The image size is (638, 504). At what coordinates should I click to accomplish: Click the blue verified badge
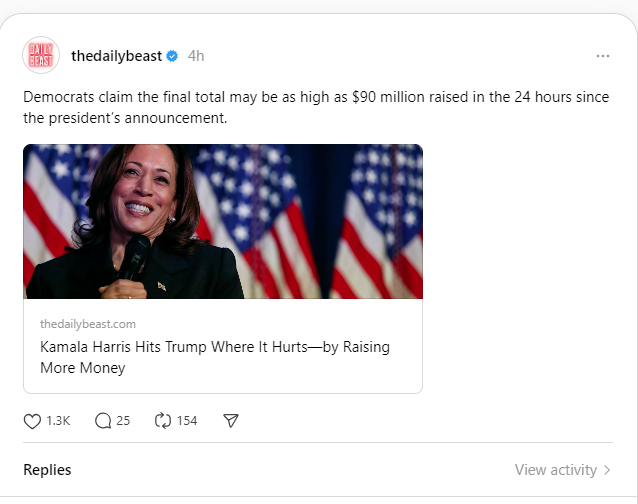(172, 56)
